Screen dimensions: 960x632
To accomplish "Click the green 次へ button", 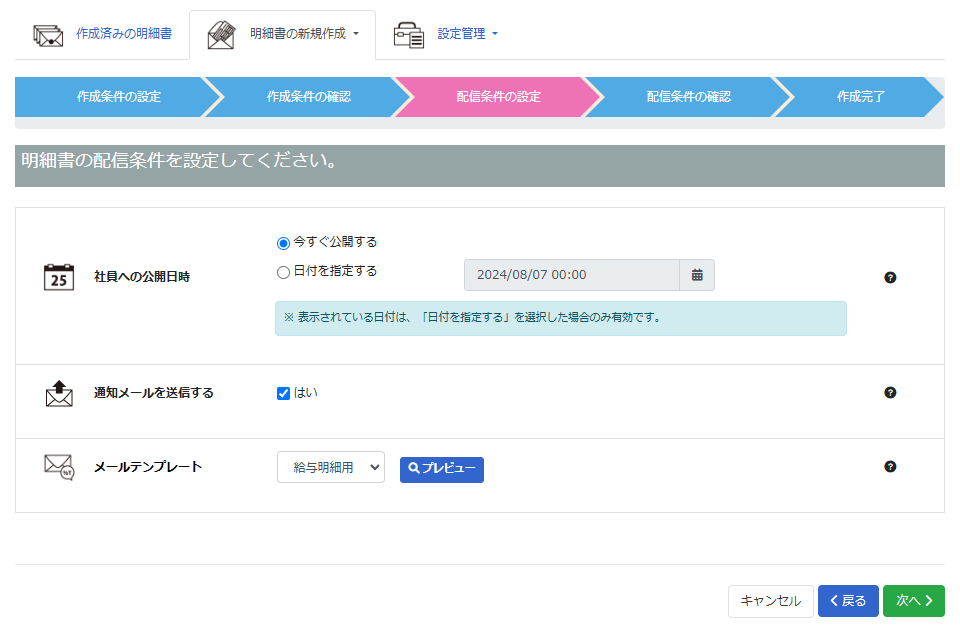I will tap(913, 601).
